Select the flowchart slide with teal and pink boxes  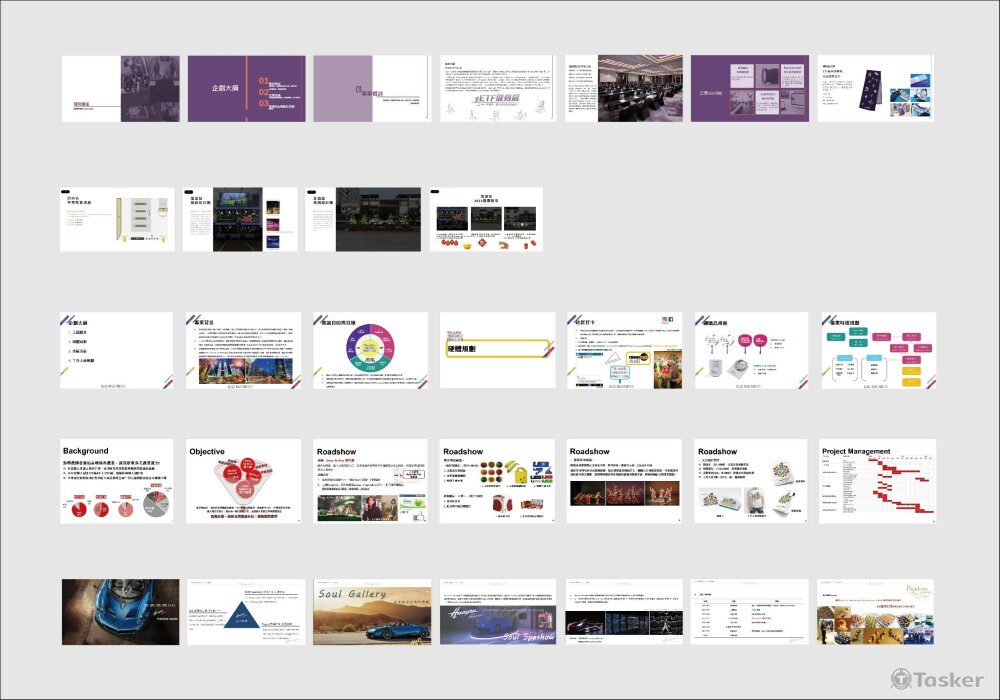pos(879,350)
